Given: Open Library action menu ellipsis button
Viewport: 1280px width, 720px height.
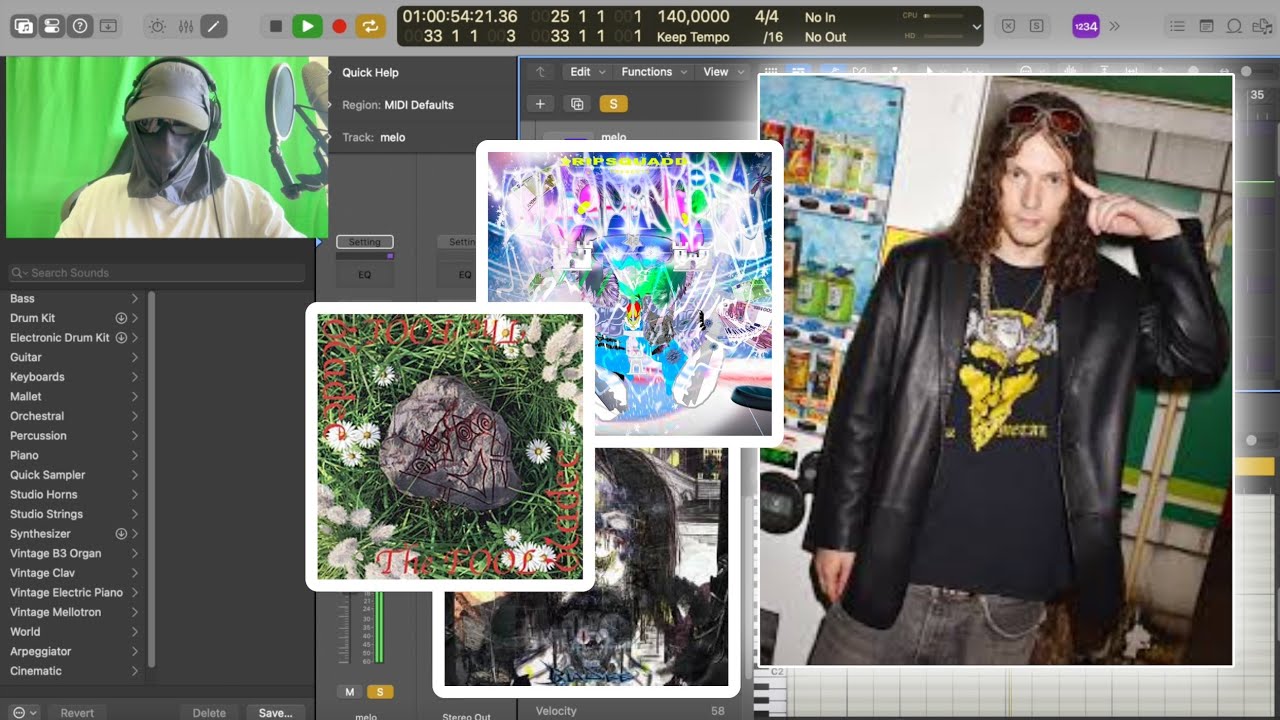Looking at the screenshot, I should point(25,712).
